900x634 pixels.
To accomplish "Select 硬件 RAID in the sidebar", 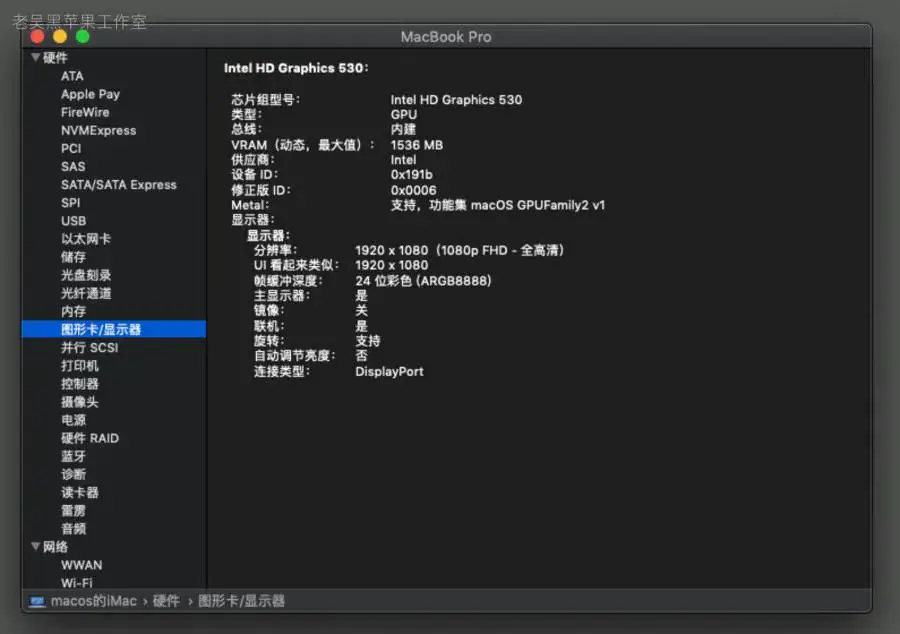I will [x=90, y=438].
